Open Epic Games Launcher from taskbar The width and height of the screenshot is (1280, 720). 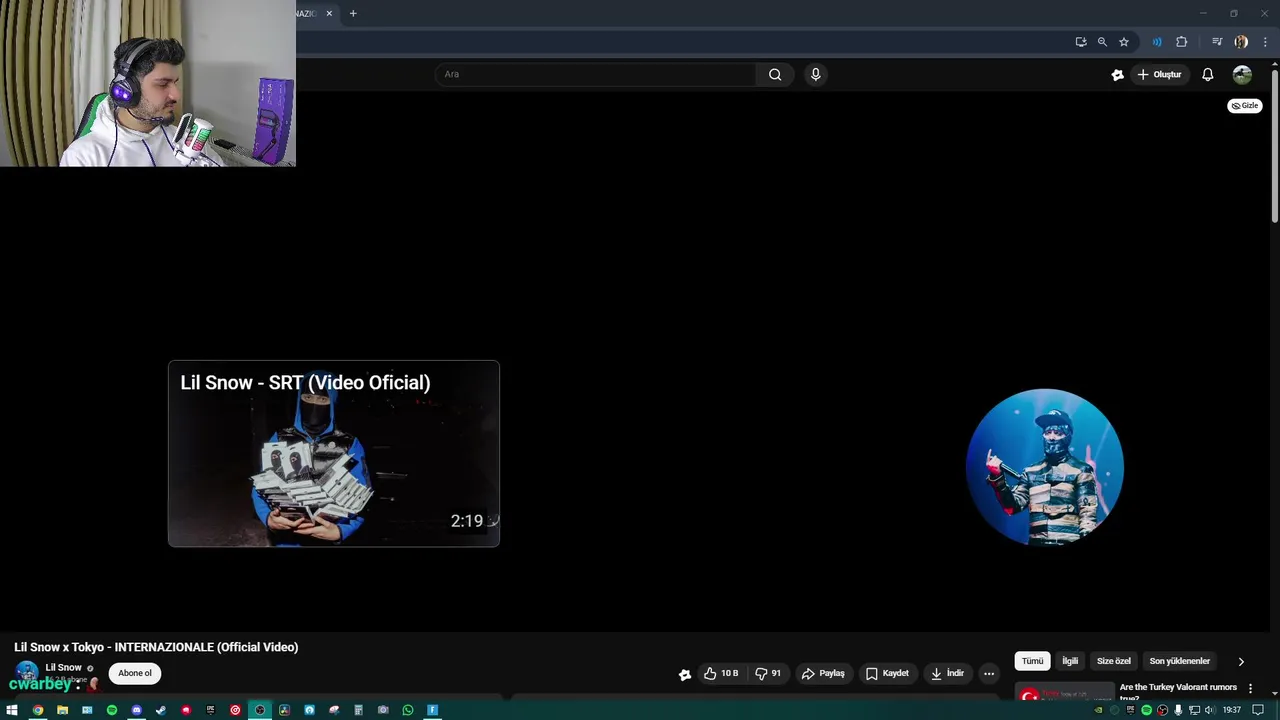[x=210, y=710]
